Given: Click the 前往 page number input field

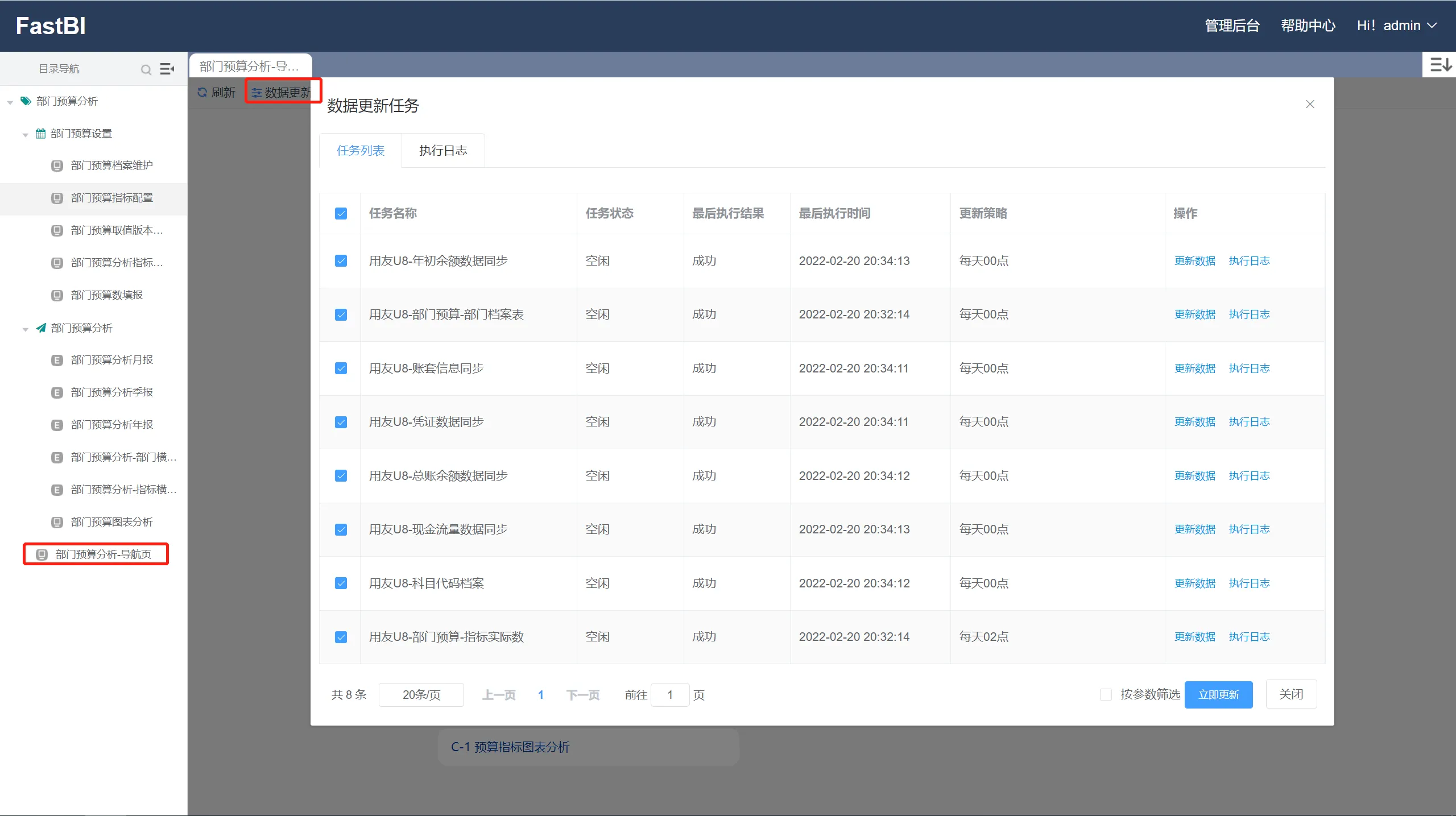Looking at the screenshot, I should [x=670, y=695].
